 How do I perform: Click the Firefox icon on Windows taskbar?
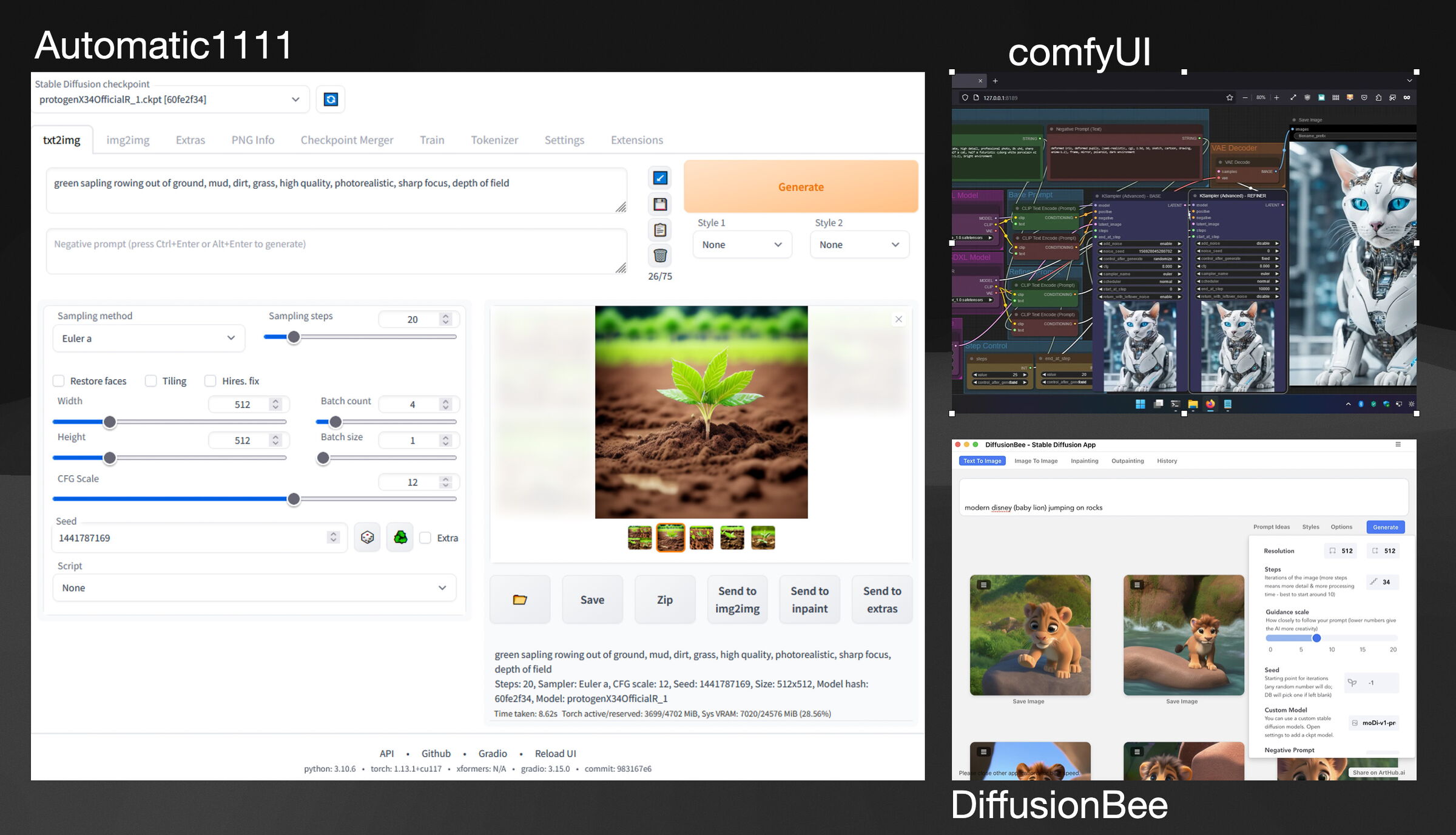(1210, 404)
